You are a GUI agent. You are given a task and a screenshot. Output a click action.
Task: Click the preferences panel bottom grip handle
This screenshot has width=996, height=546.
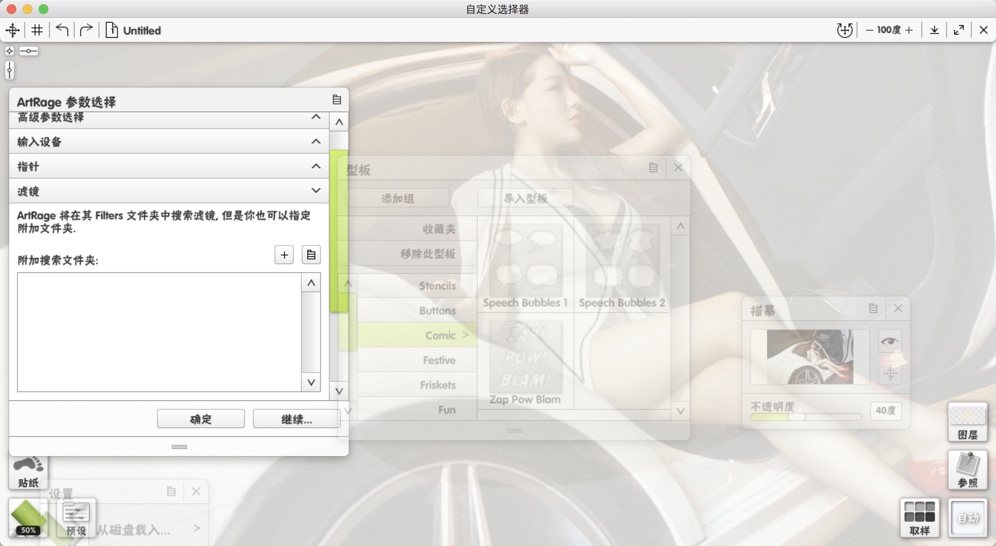tap(179, 447)
